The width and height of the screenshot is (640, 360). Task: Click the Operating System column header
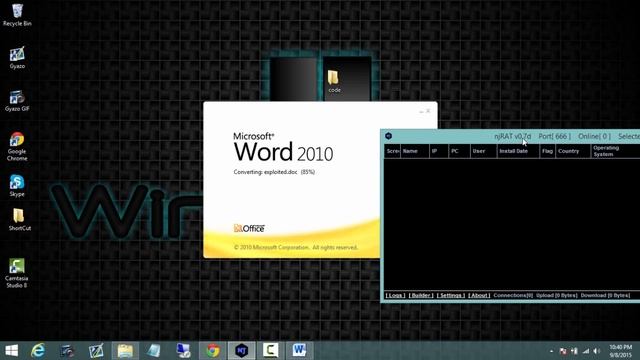[x=616, y=151]
